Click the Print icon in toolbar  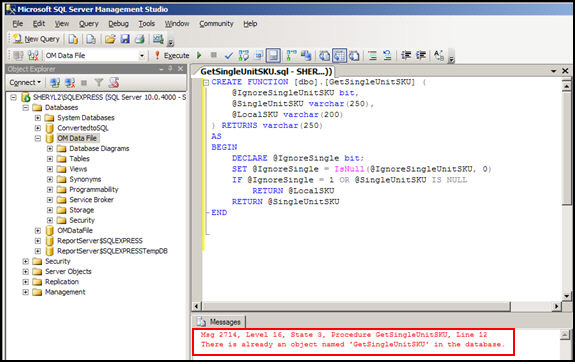coord(139,39)
